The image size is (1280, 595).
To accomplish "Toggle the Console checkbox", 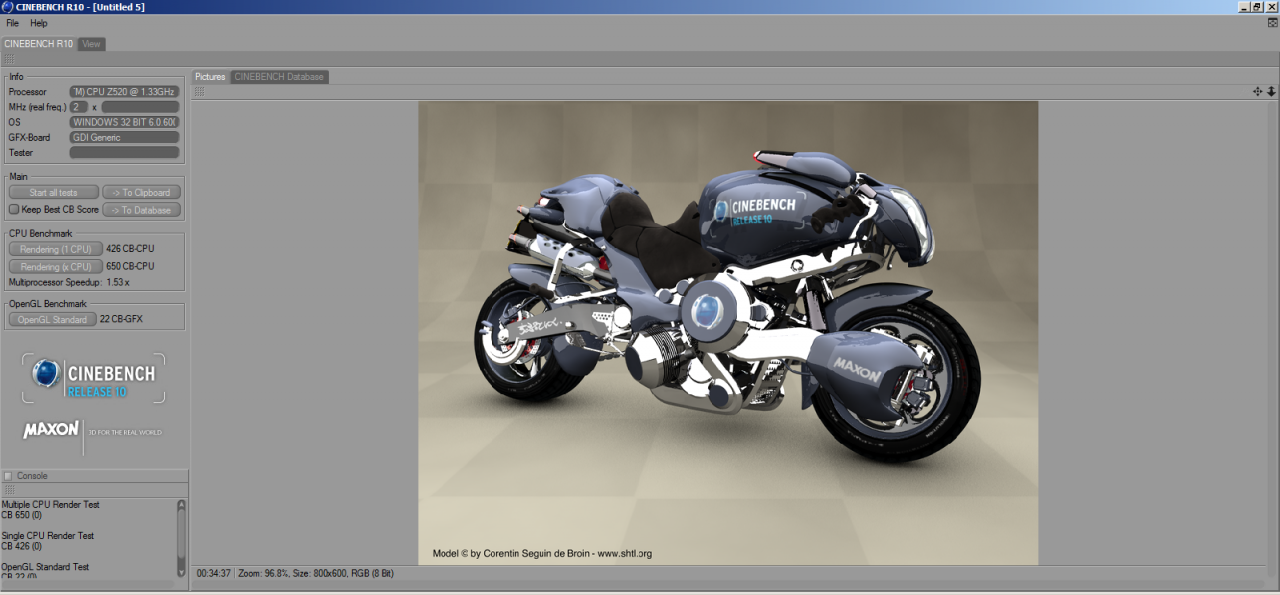I will (x=8, y=476).
